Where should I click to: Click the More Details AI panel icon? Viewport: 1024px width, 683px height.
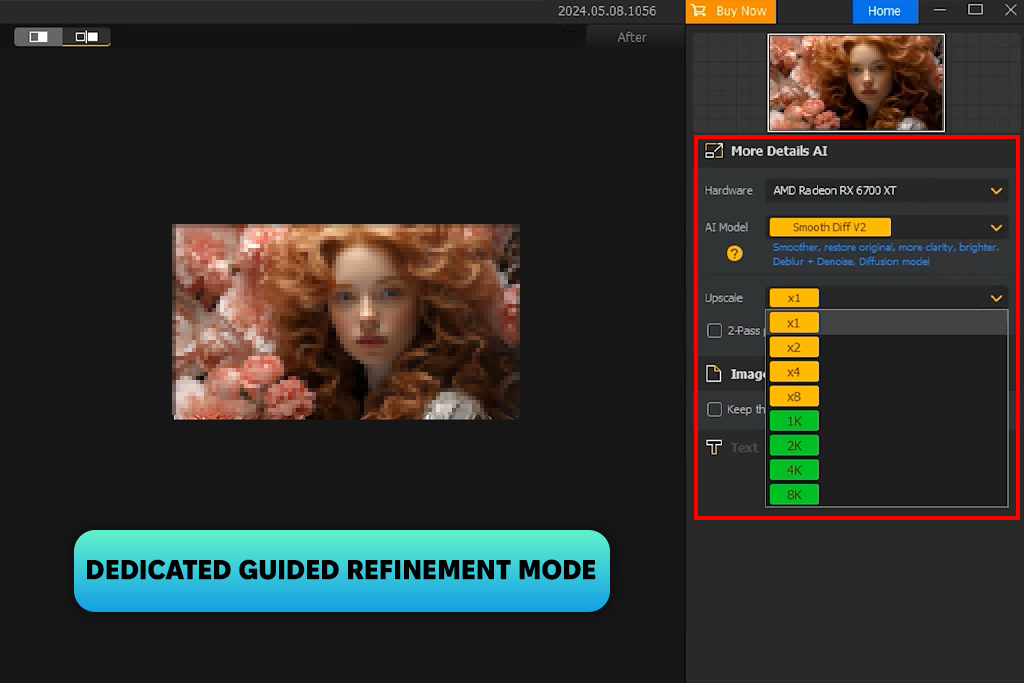click(x=714, y=151)
